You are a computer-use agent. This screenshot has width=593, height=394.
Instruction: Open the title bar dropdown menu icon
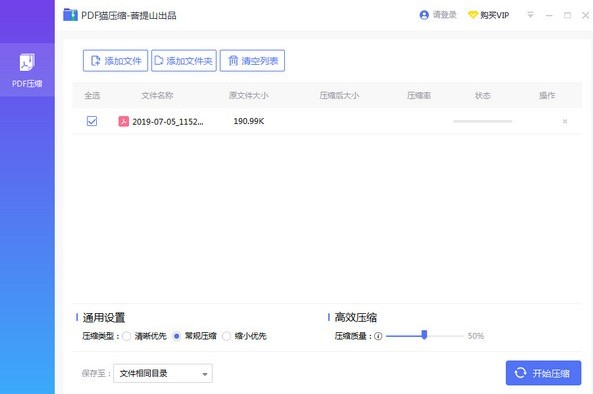coord(530,15)
